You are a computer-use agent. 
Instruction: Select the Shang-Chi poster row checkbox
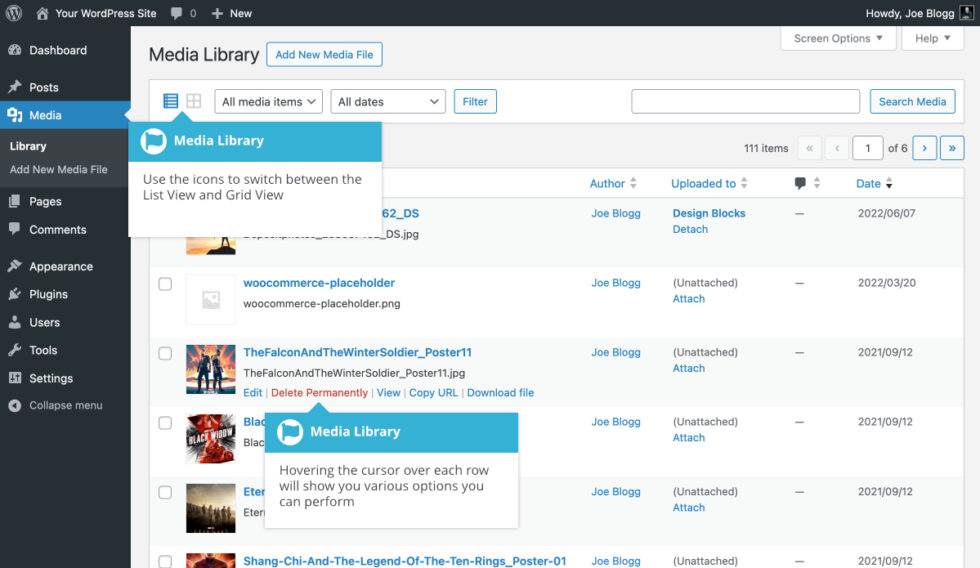165,561
